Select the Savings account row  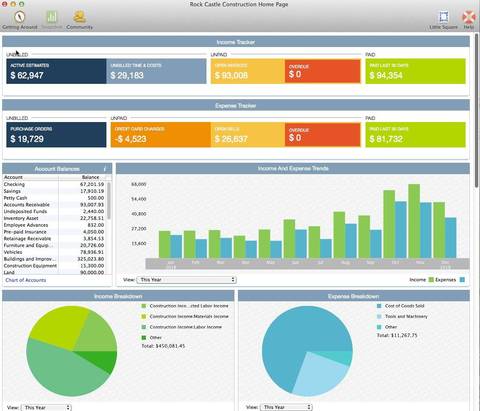(54, 191)
